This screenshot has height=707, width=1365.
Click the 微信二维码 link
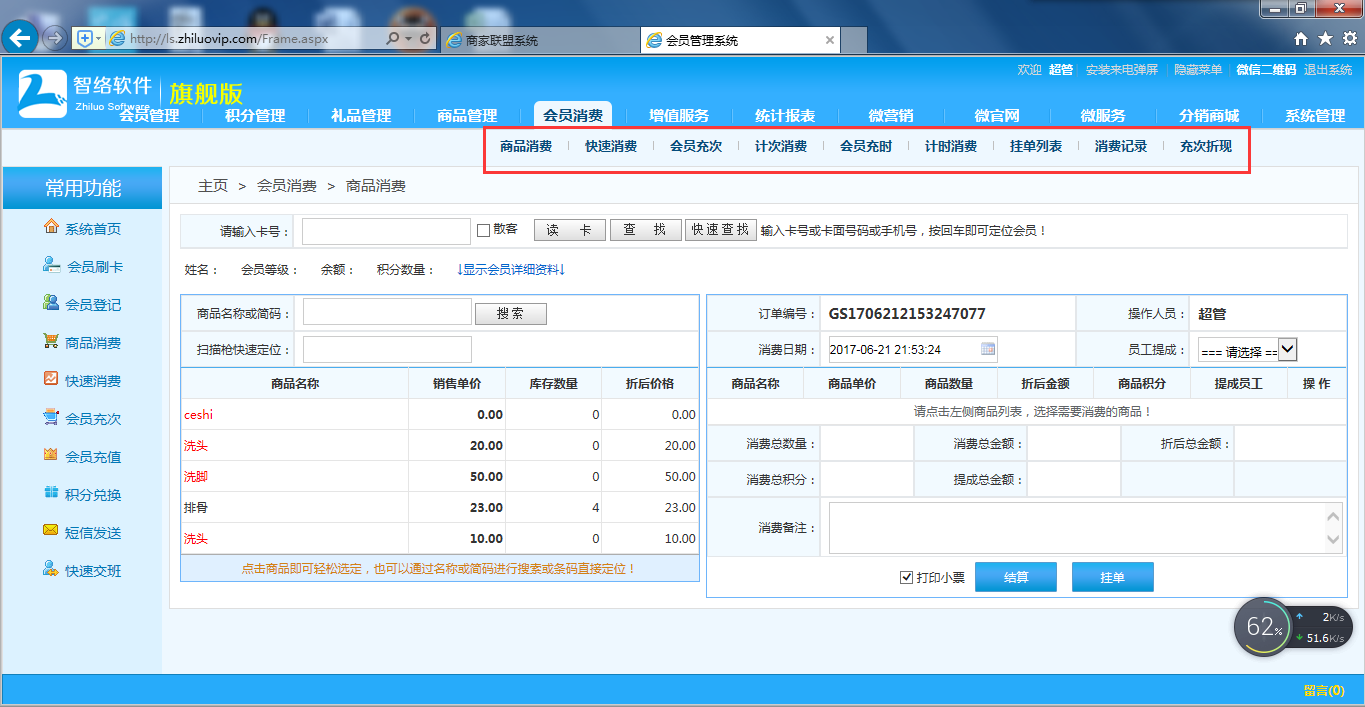point(1266,70)
